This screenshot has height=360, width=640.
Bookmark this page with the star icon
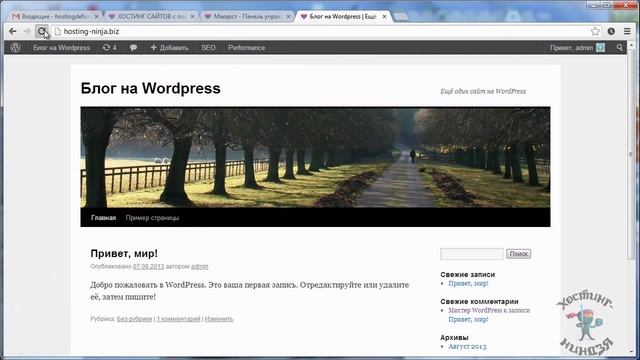pyautogui.click(x=595, y=31)
